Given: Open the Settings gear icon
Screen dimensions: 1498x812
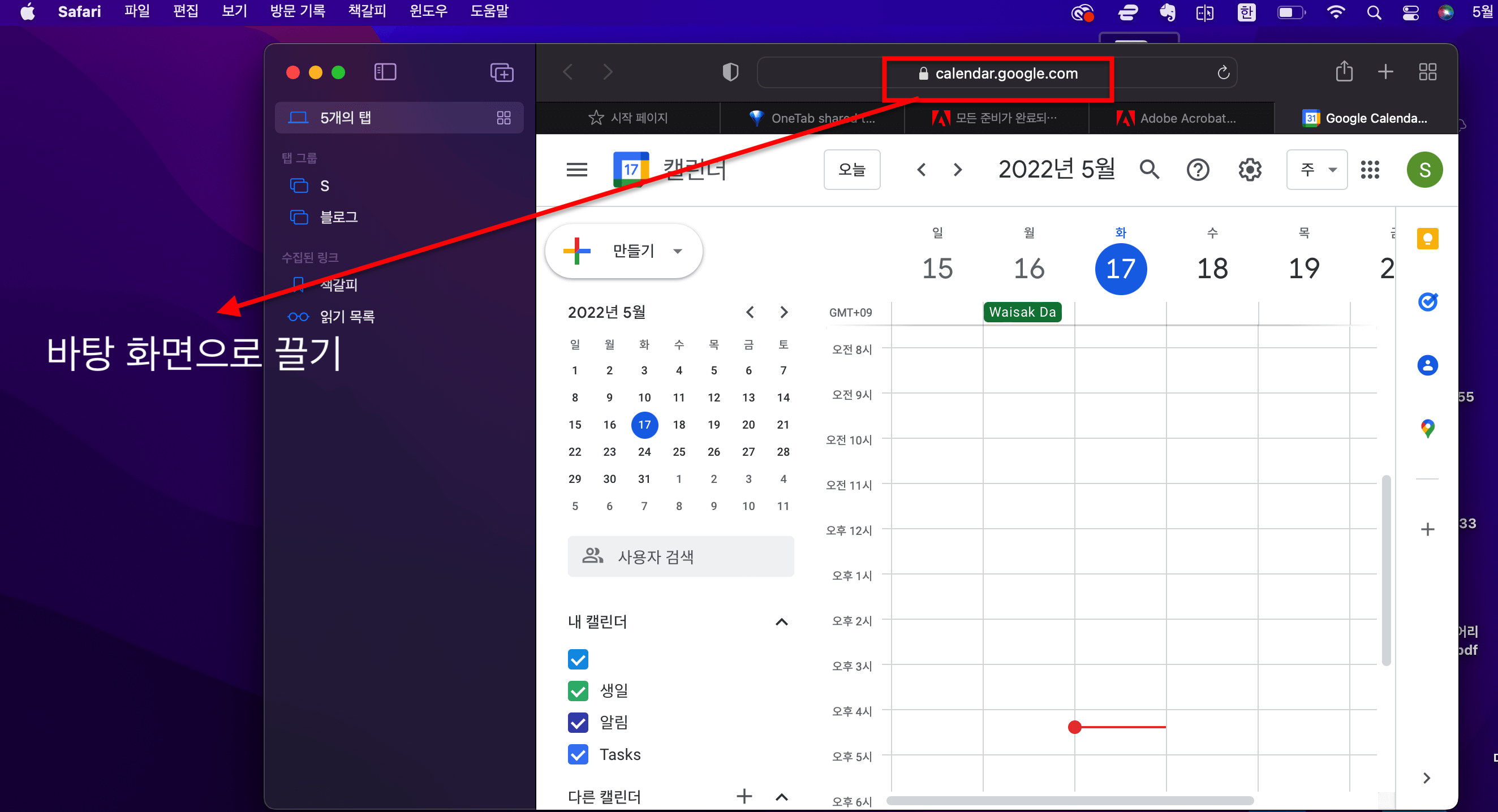Looking at the screenshot, I should (1249, 169).
